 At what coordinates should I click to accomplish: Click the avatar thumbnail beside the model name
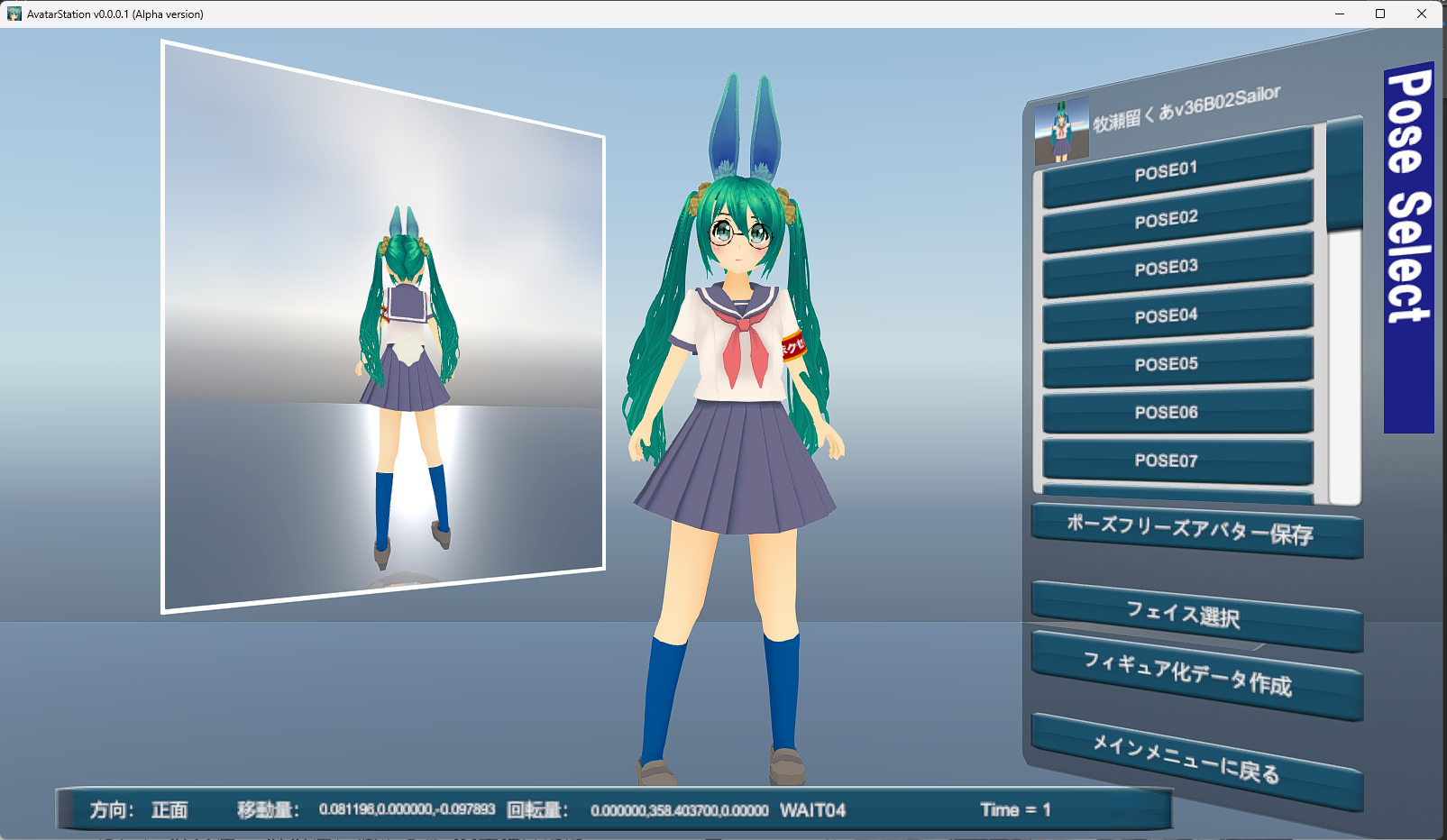point(1061,131)
